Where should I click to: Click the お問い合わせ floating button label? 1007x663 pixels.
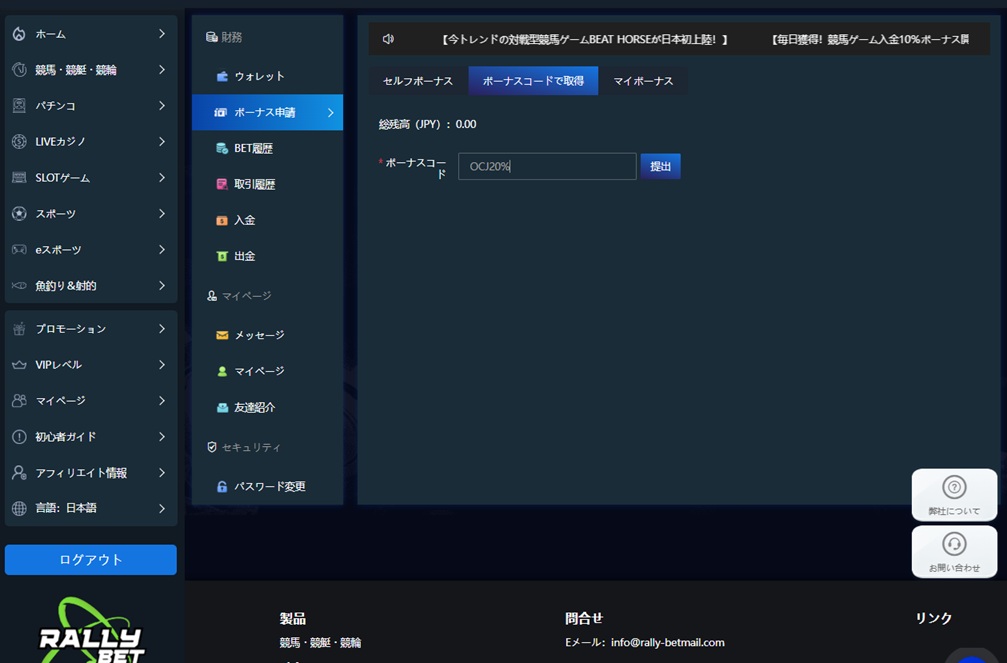(954, 568)
